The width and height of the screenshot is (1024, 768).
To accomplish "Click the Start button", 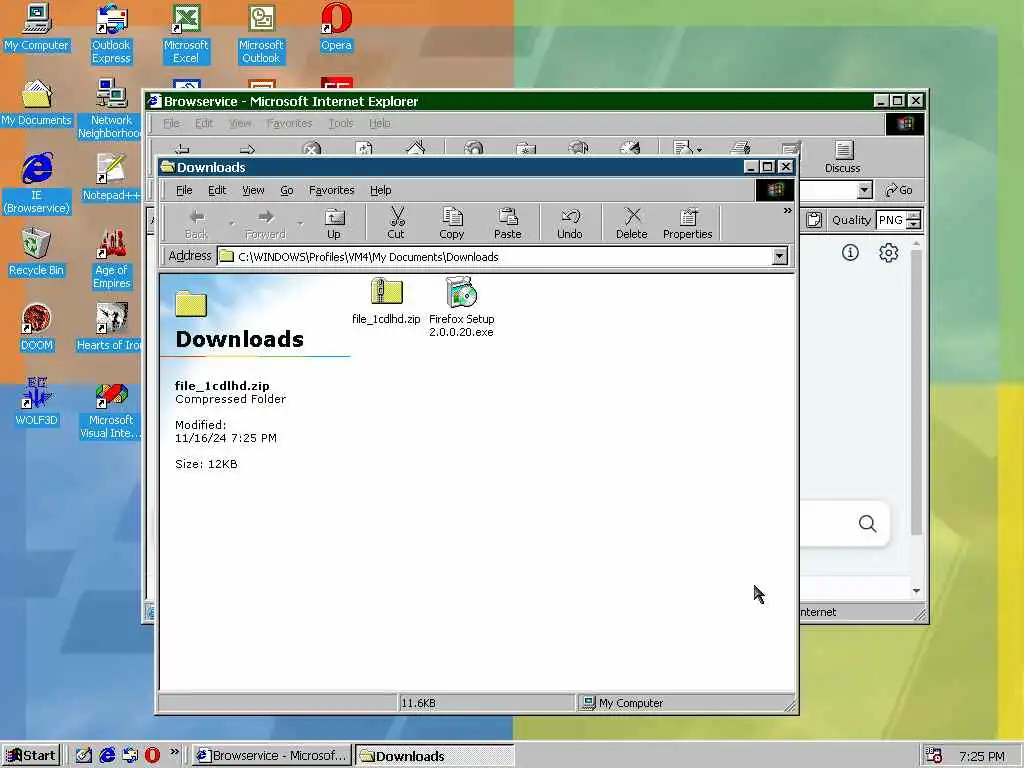I will pyautogui.click(x=31, y=755).
